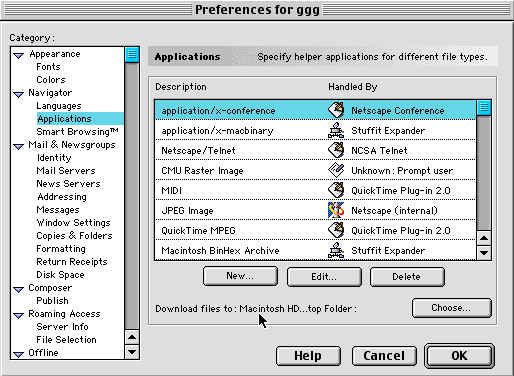Viewport: 514px width, 376px height.
Task: Click New... to add a helper application
Action: (x=240, y=276)
